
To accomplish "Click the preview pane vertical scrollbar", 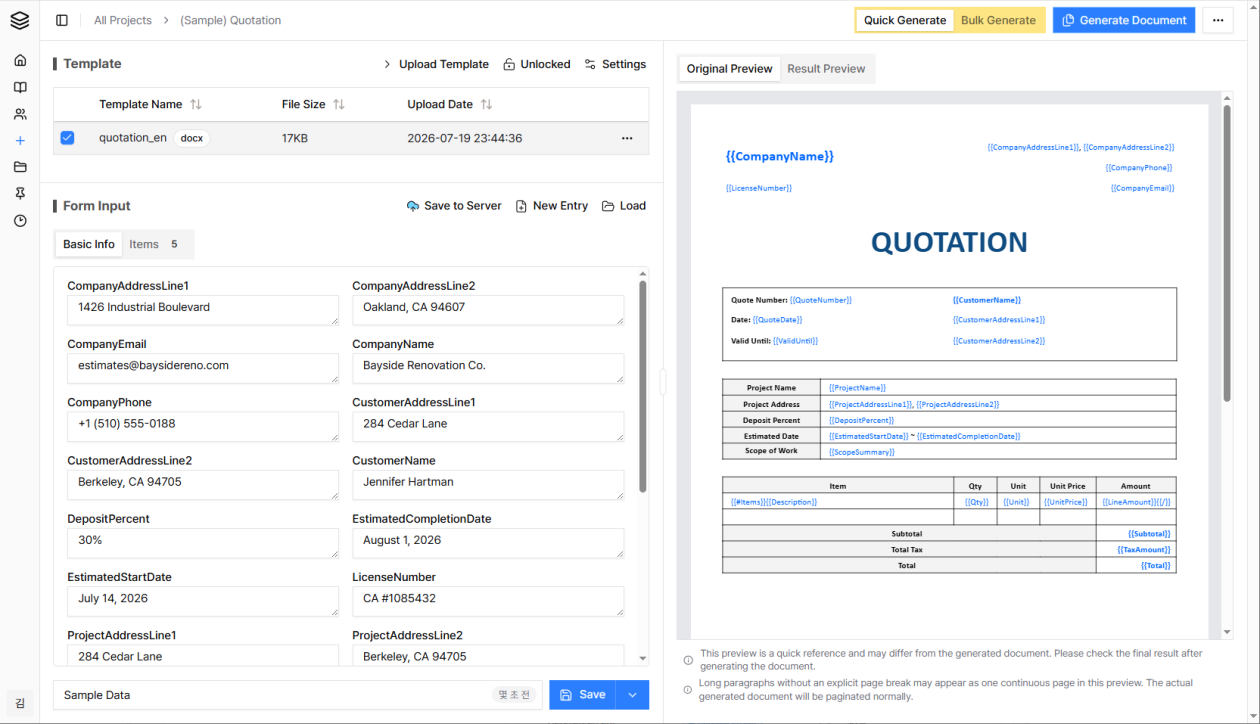I will [1227, 253].
